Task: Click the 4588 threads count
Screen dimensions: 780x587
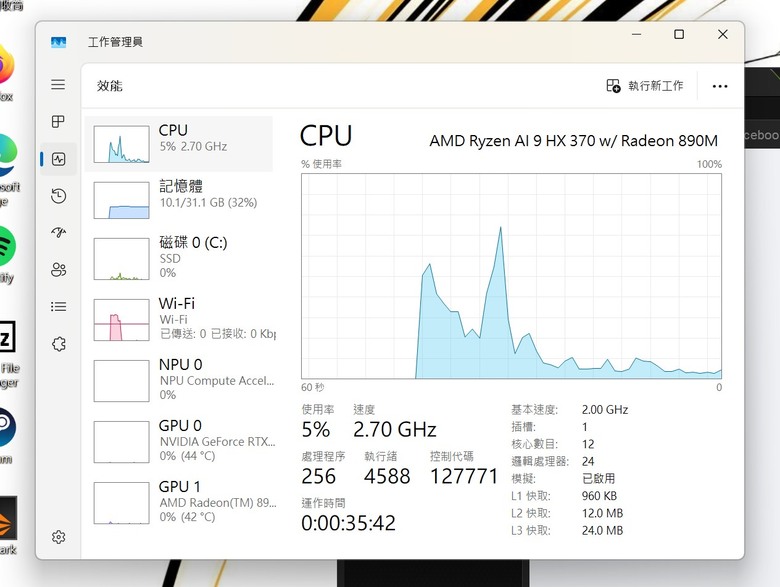Action: (x=387, y=476)
